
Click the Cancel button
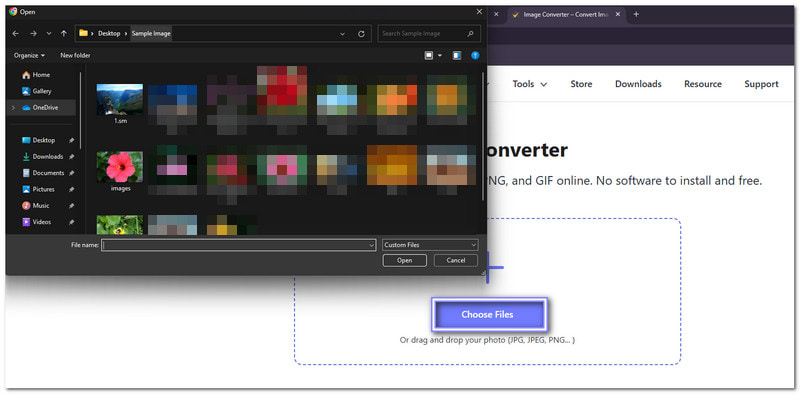tap(456, 260)
